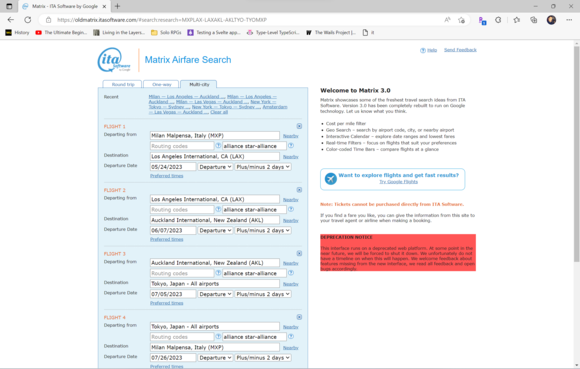
Task: Open Flight 3 Departure time type dropdown
Action: click(215, 294)
